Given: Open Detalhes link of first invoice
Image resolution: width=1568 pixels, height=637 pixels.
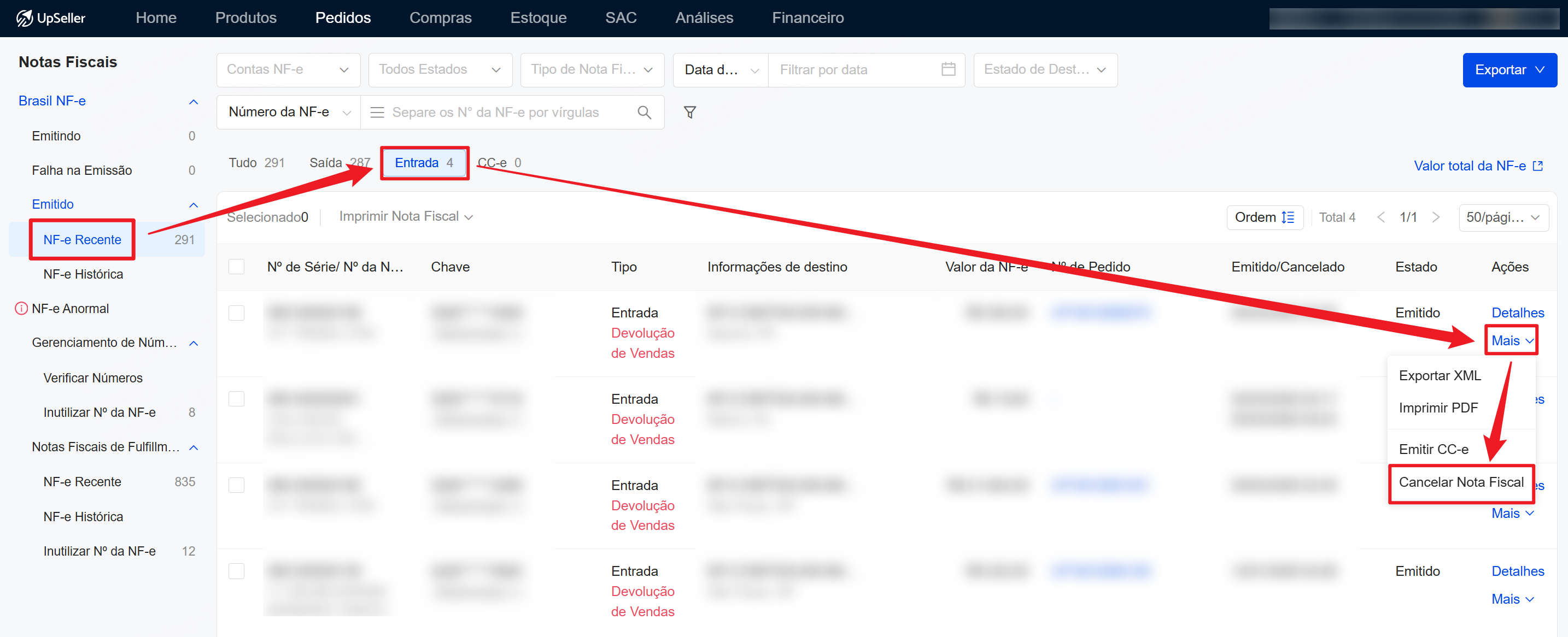Looking at the screenshot, I should 1518,314.
